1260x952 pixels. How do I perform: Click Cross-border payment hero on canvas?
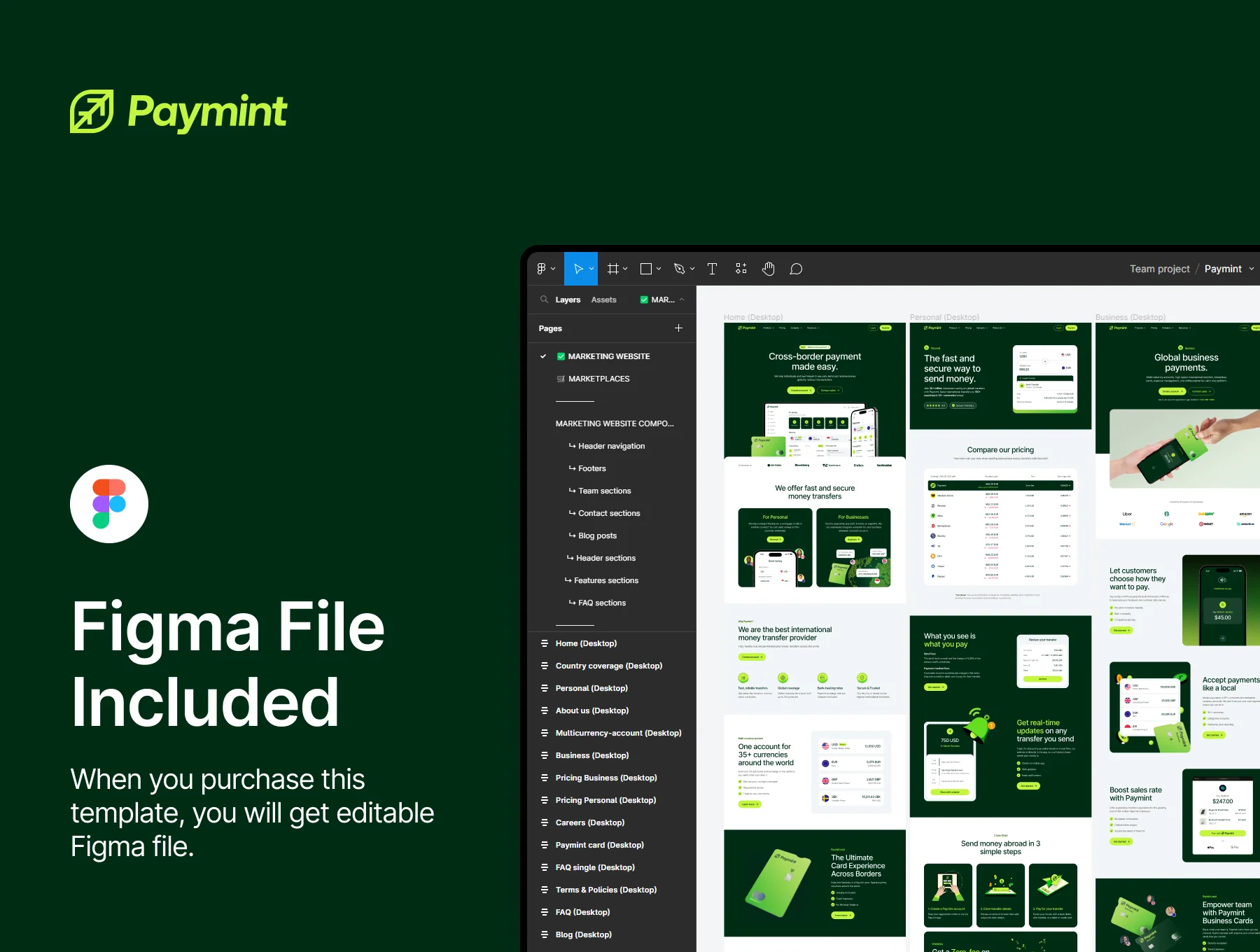click(x=815, y=390)
